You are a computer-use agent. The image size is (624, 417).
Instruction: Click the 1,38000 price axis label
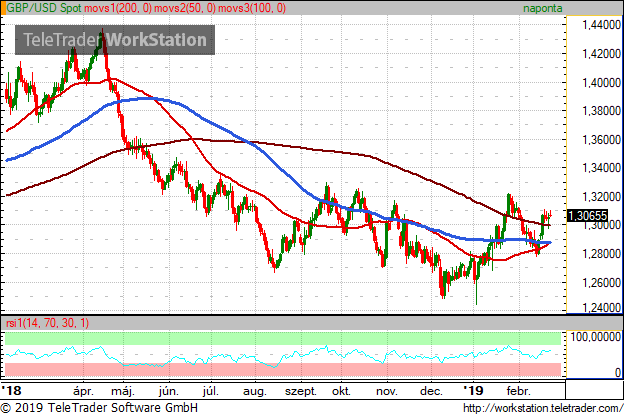[601, 111]
